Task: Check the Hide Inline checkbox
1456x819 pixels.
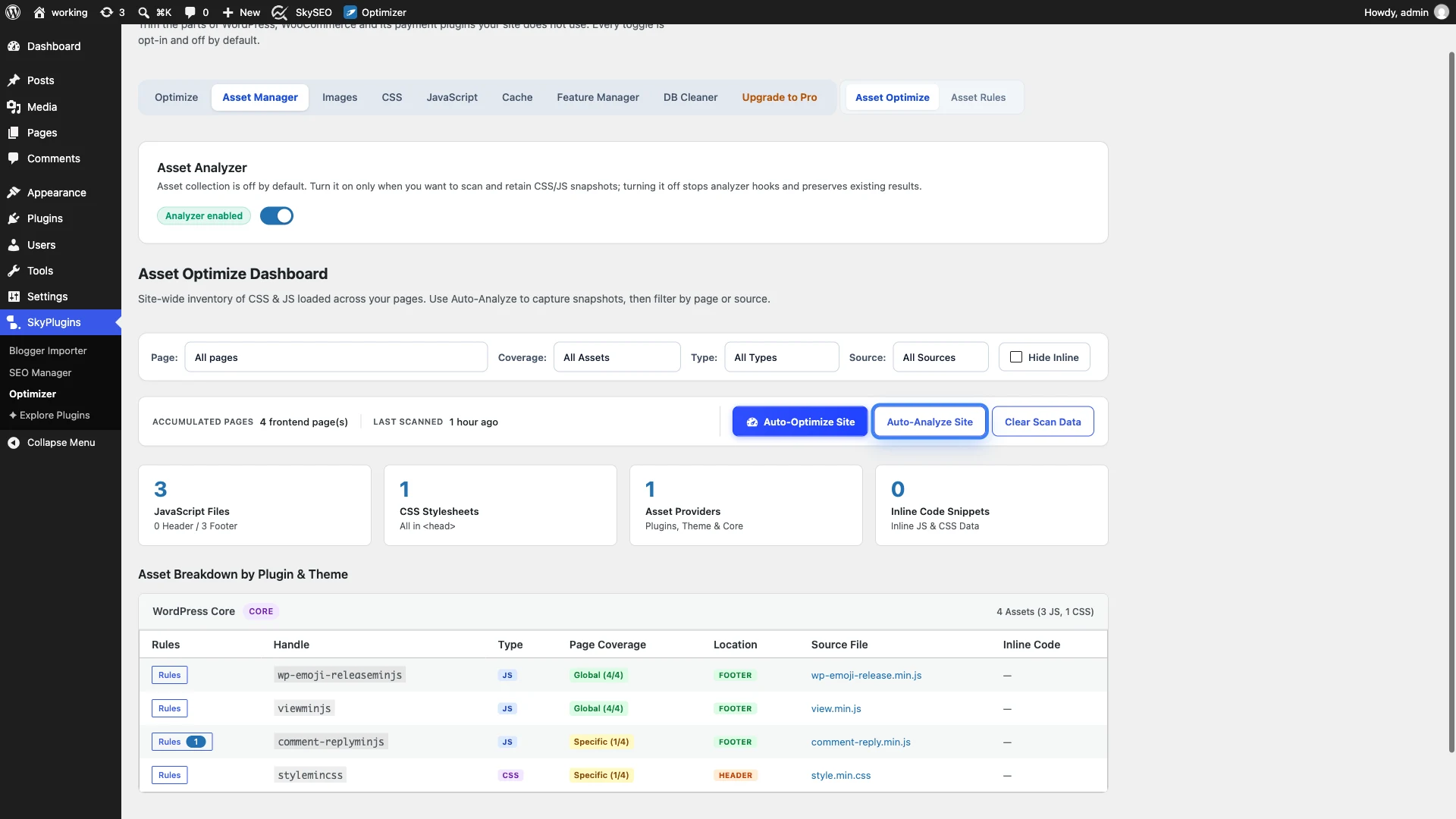Action: 1016,357
